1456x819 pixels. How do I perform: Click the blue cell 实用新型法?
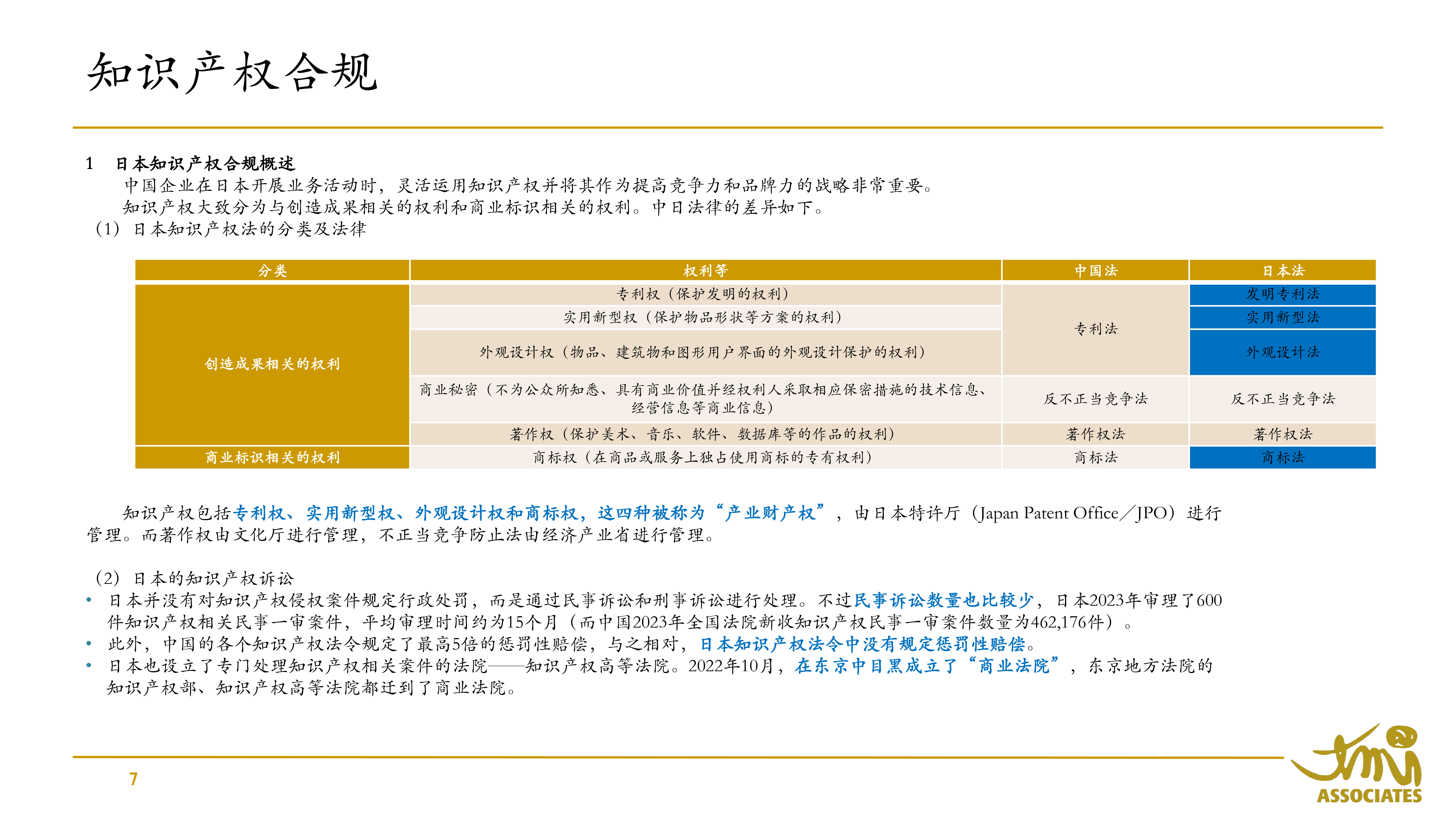point(1283,317)
